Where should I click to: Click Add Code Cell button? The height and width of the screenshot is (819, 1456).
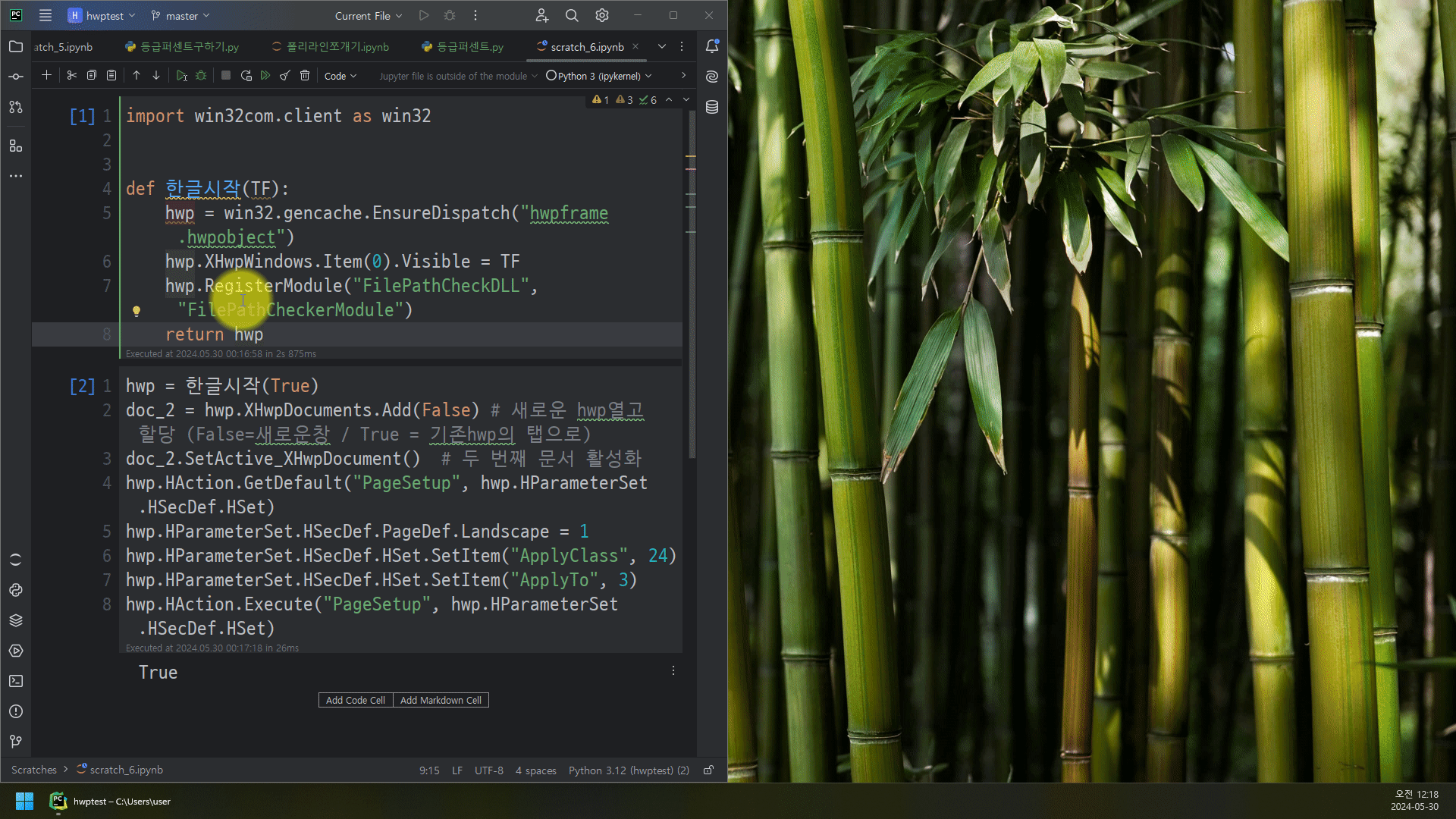click(x=354, y=700)
